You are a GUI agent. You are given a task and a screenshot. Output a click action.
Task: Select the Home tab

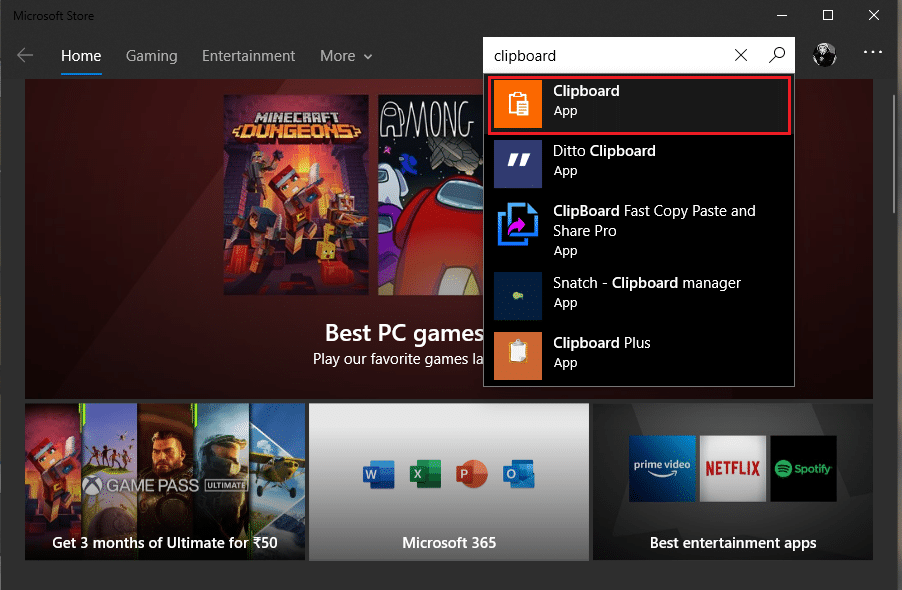click(x=81, y=56)
